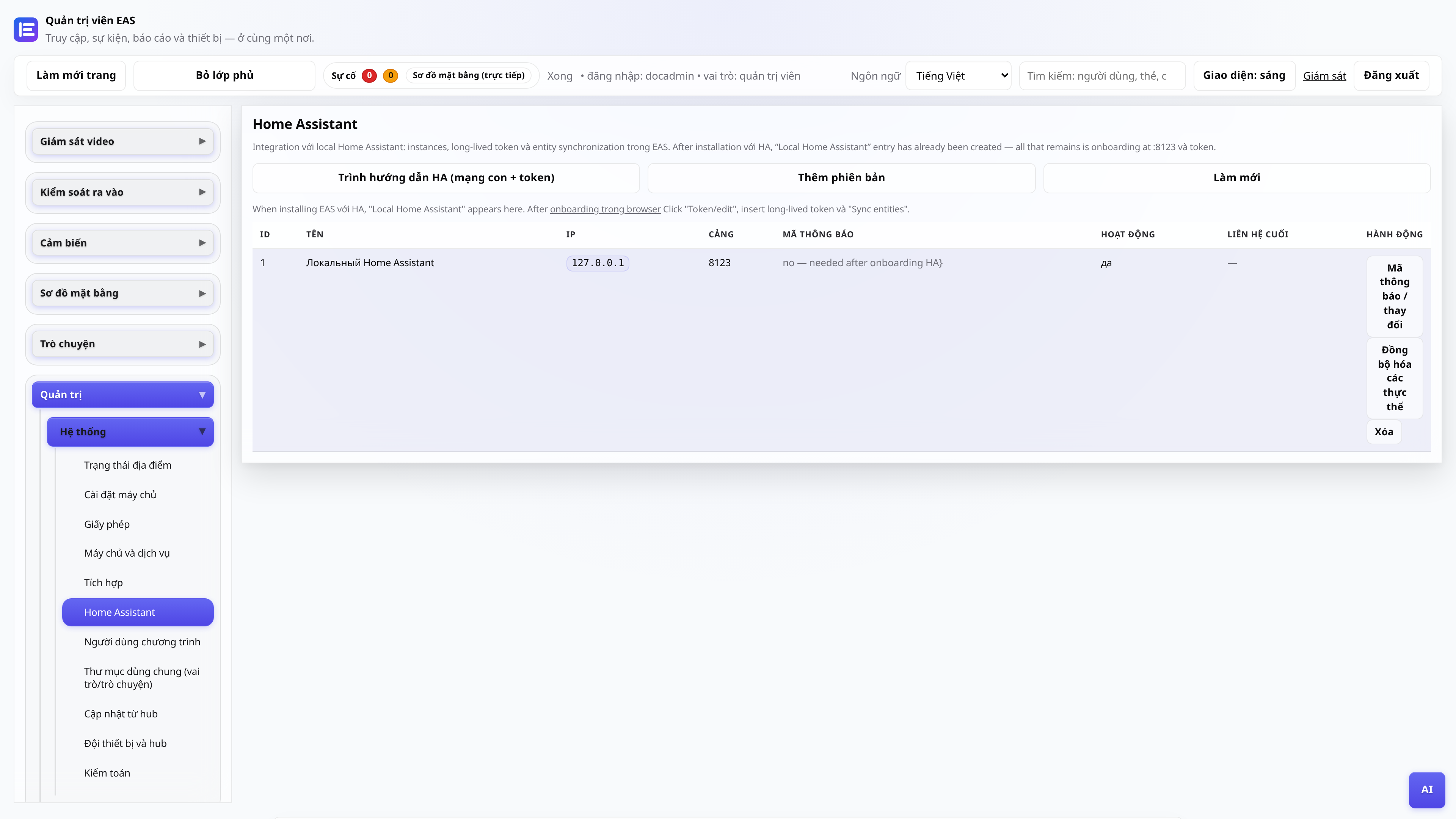Click the IP column header
Screen dimensions: 1456x819
coord(570,235)
